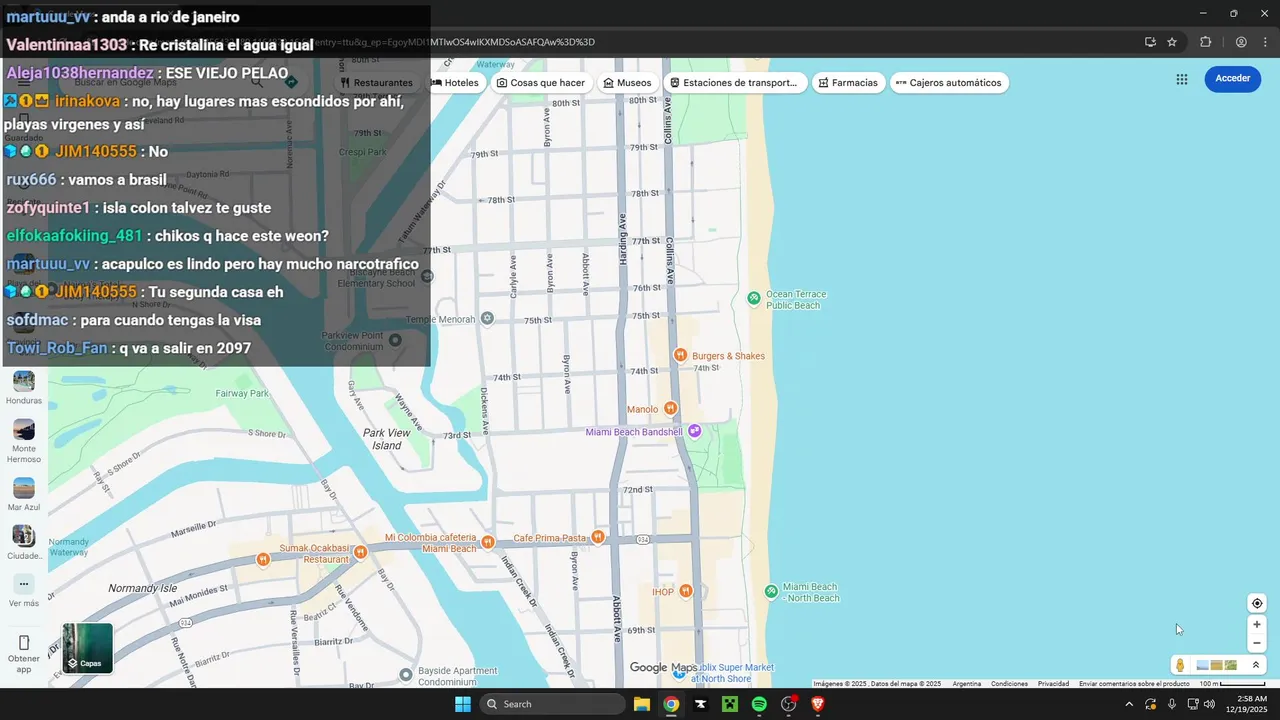Open the Honduras recent place thumbnail
Screen dimensions: 1280x720
click(x=24, y=388)
